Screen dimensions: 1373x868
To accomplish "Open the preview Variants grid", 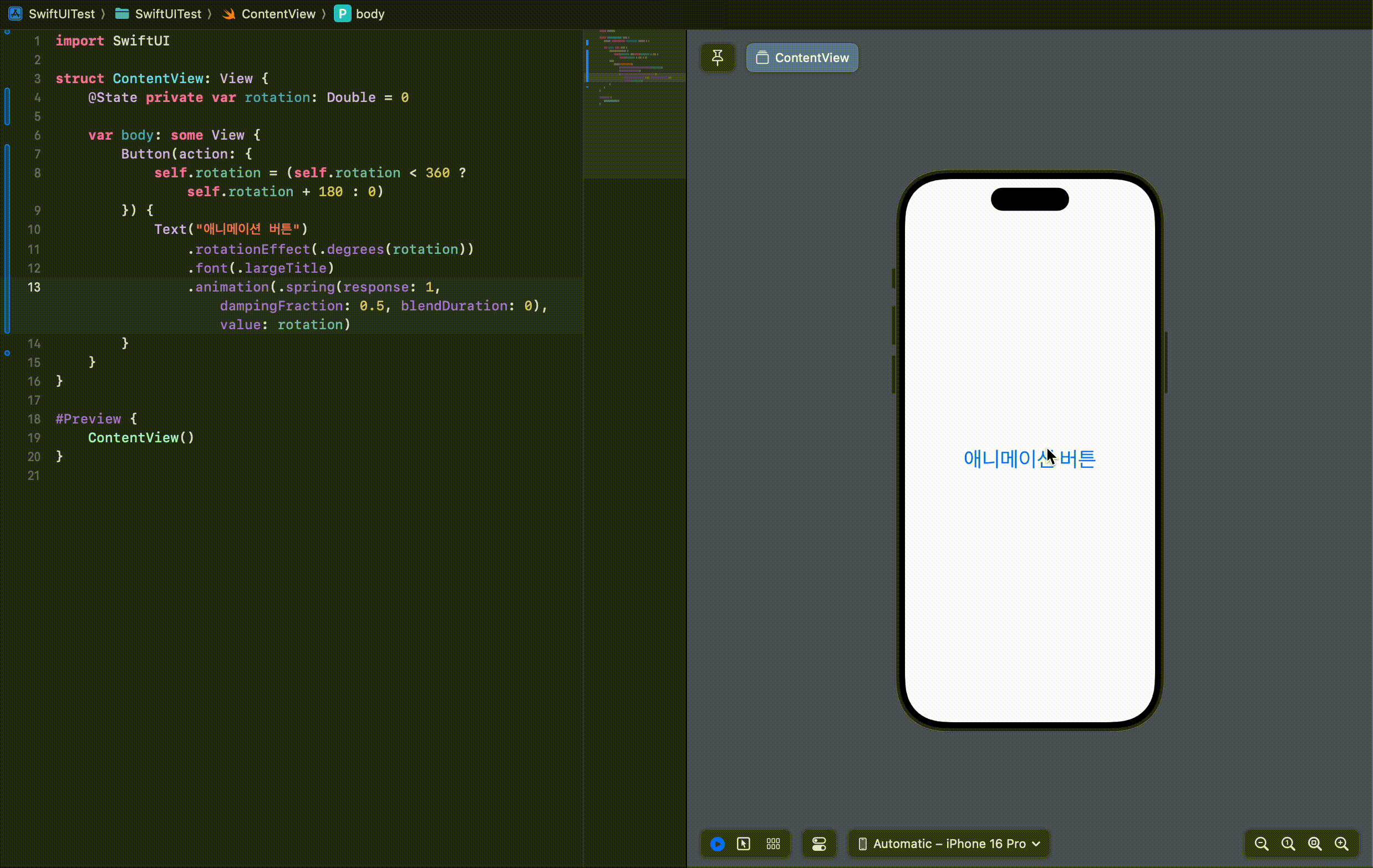I will tap(773, 844).
